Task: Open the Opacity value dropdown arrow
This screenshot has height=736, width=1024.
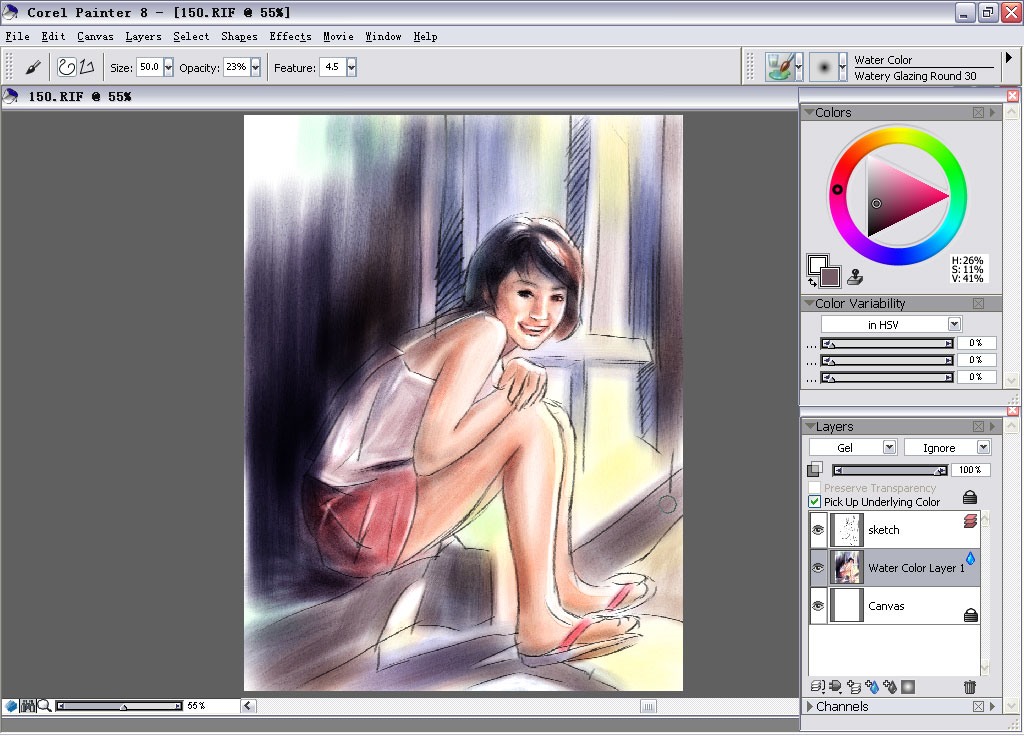Action: pyautogui.click(x=255, y=67)
